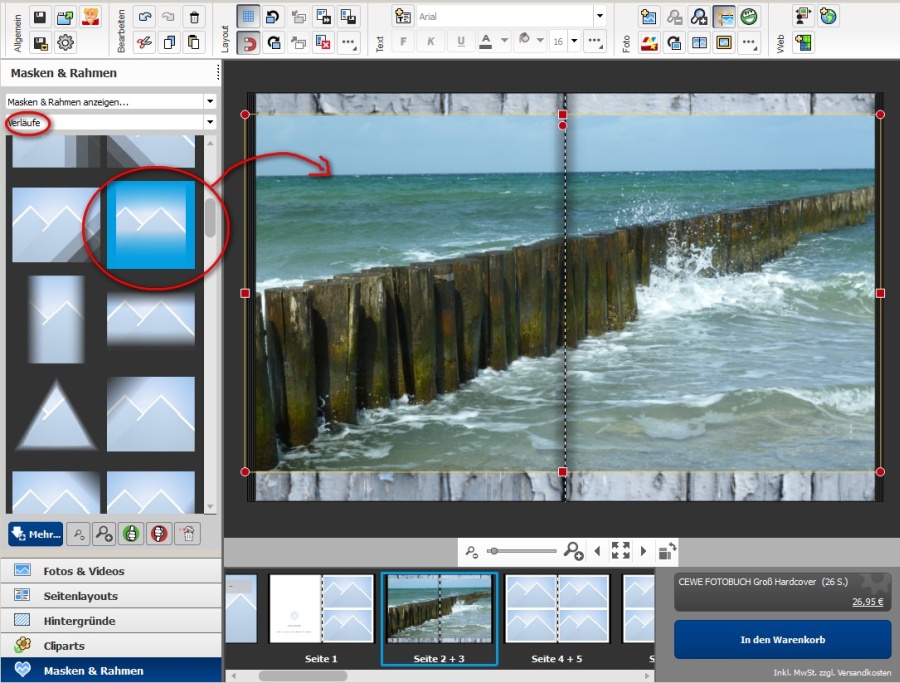Click the insert text box icon
Image resolution: width=900 pixels, height=683 pixels.
click(403, 16)
